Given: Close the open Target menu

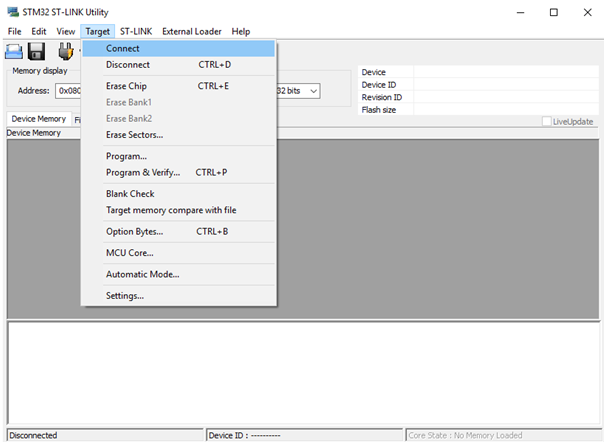Looking at the screenshot, I should click(x=98, y=31).
